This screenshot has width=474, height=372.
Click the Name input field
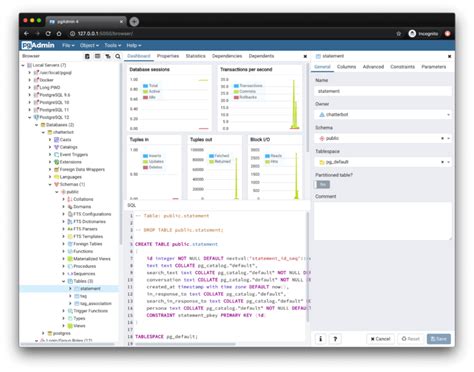coord(383,91)
